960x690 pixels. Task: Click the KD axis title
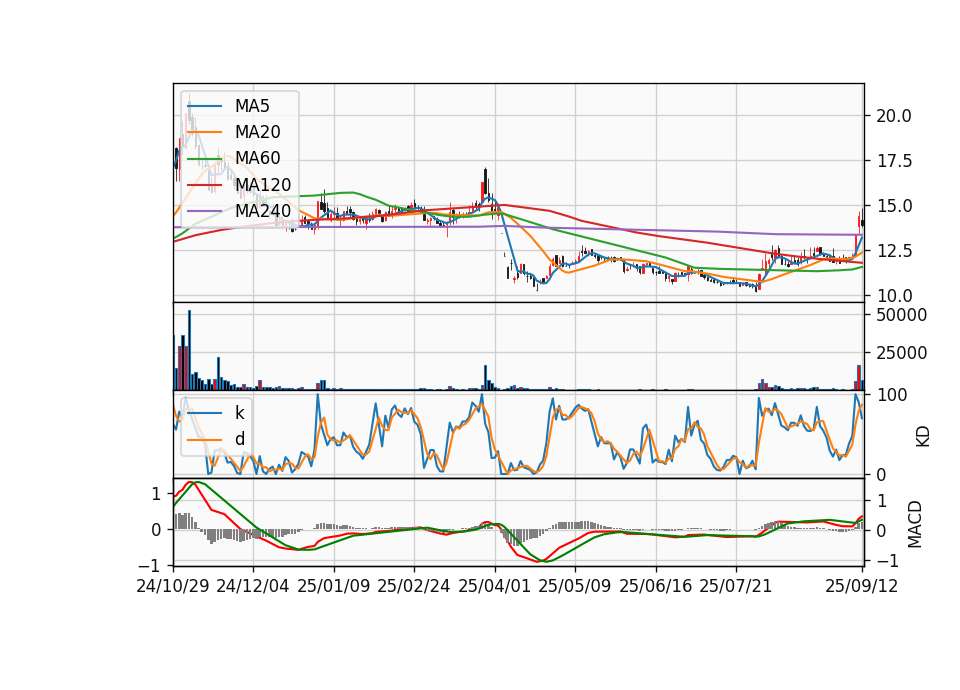[923, 437]
